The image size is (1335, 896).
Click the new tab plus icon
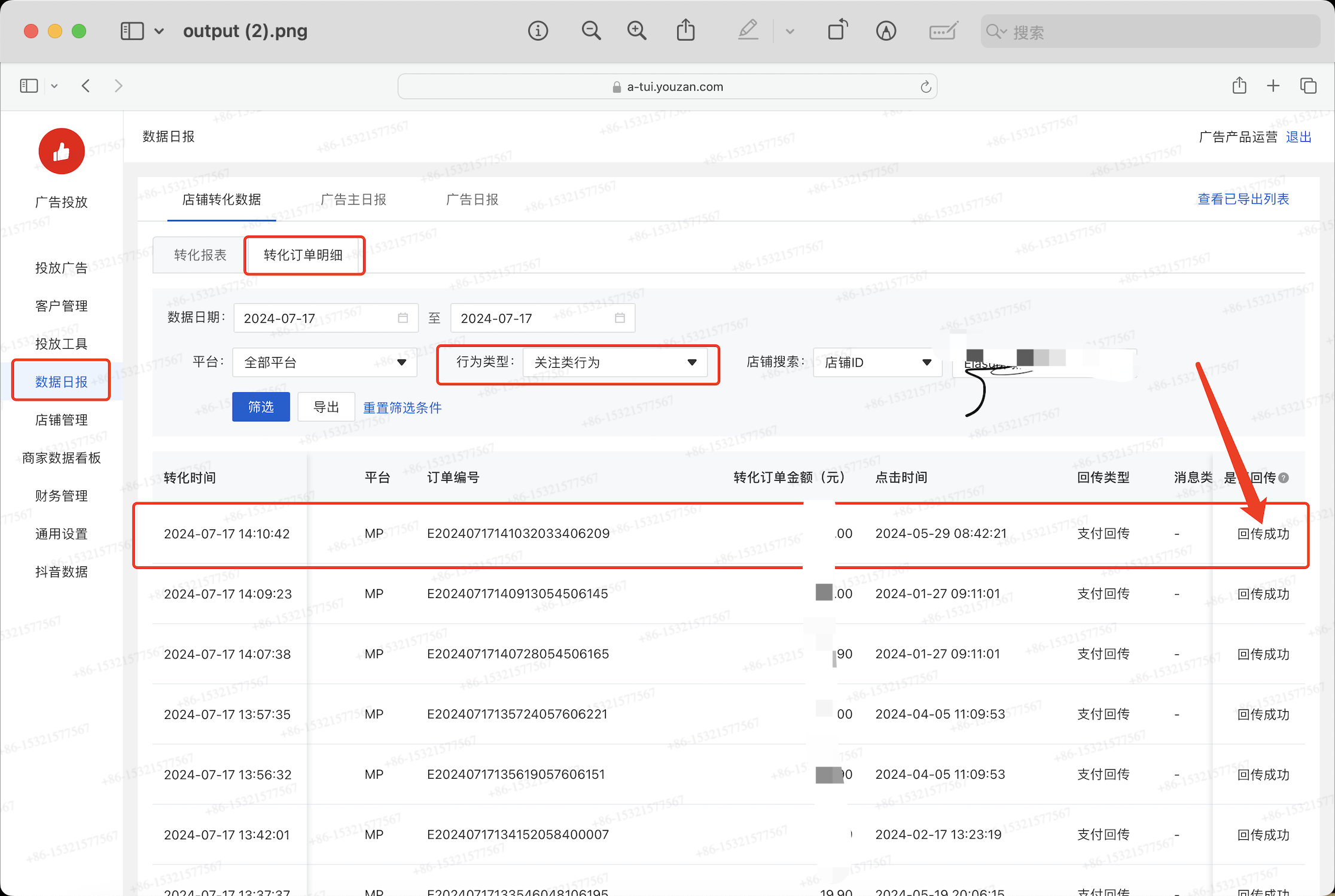pyautogui.click(x=1273, y=86)
